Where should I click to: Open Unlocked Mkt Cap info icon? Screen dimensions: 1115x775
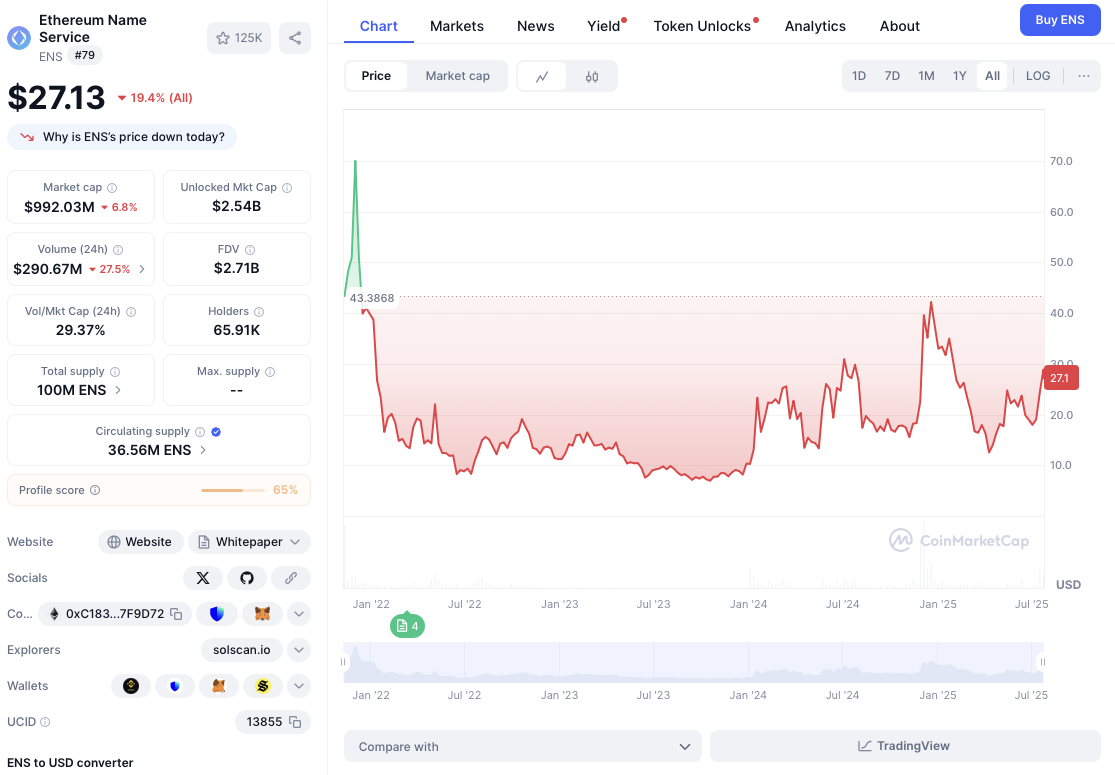coord(287,188)
